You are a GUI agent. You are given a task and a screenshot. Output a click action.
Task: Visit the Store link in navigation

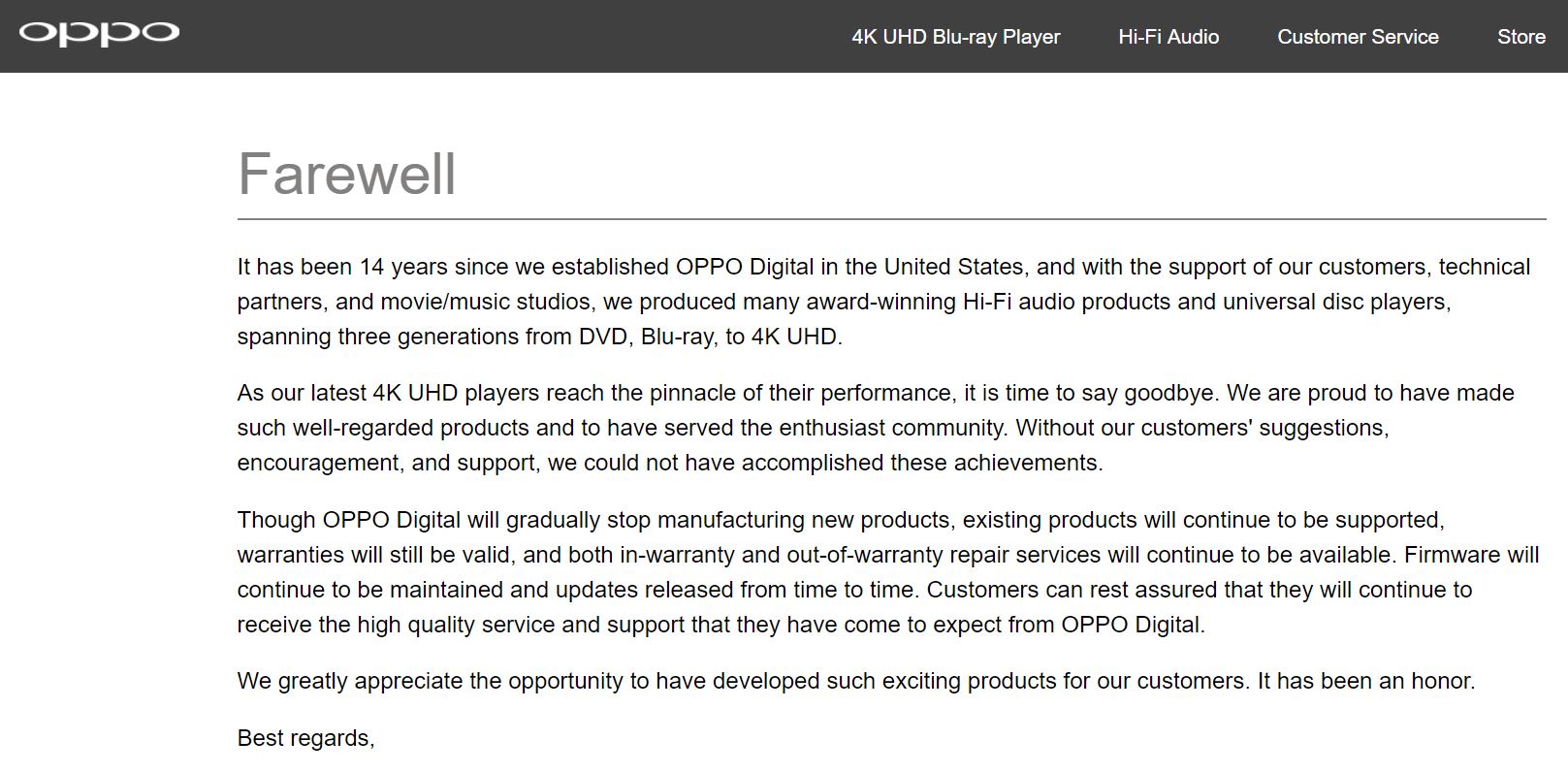click(1521, 37)
